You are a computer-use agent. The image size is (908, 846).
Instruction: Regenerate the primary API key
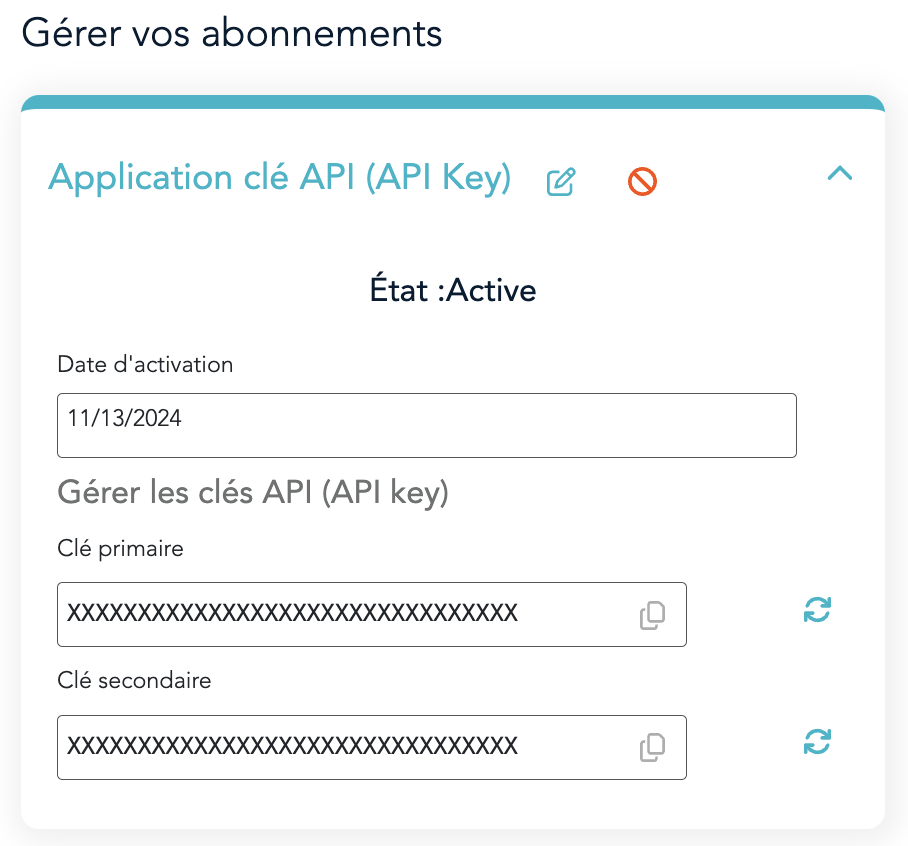click(818, 610)
